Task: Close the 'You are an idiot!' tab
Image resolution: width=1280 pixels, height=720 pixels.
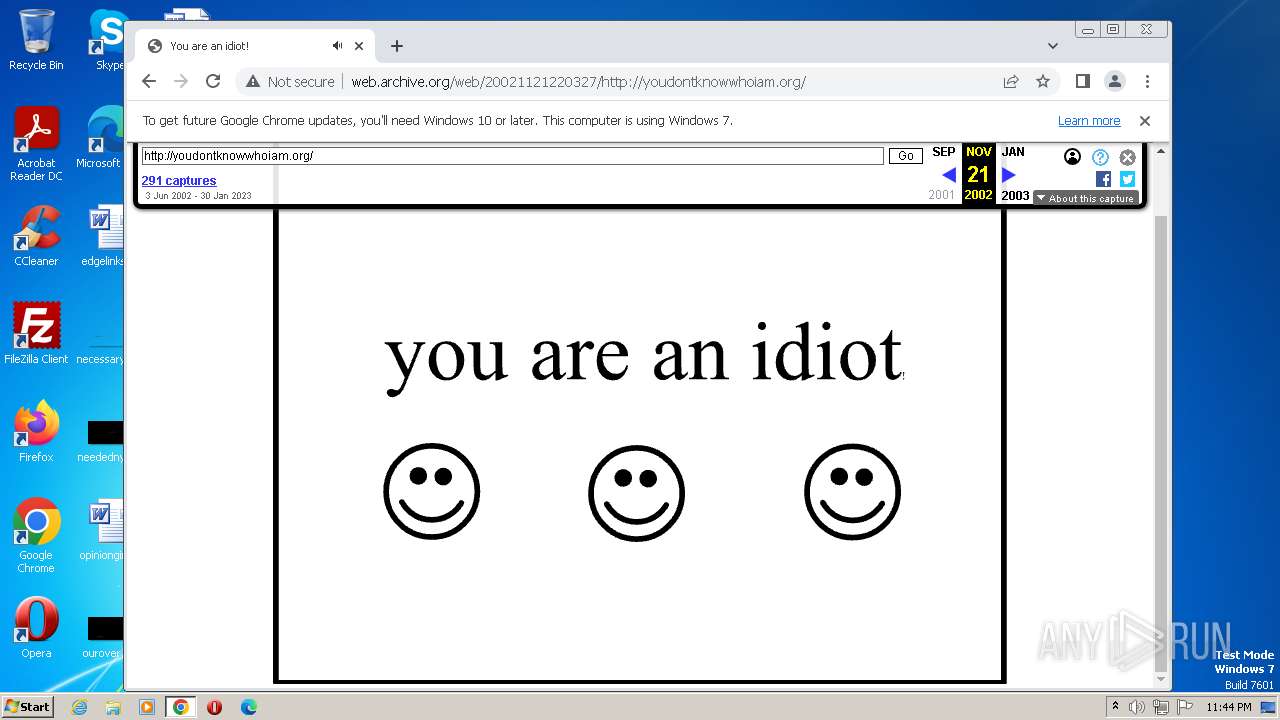Action: click(x=359, y=46)
